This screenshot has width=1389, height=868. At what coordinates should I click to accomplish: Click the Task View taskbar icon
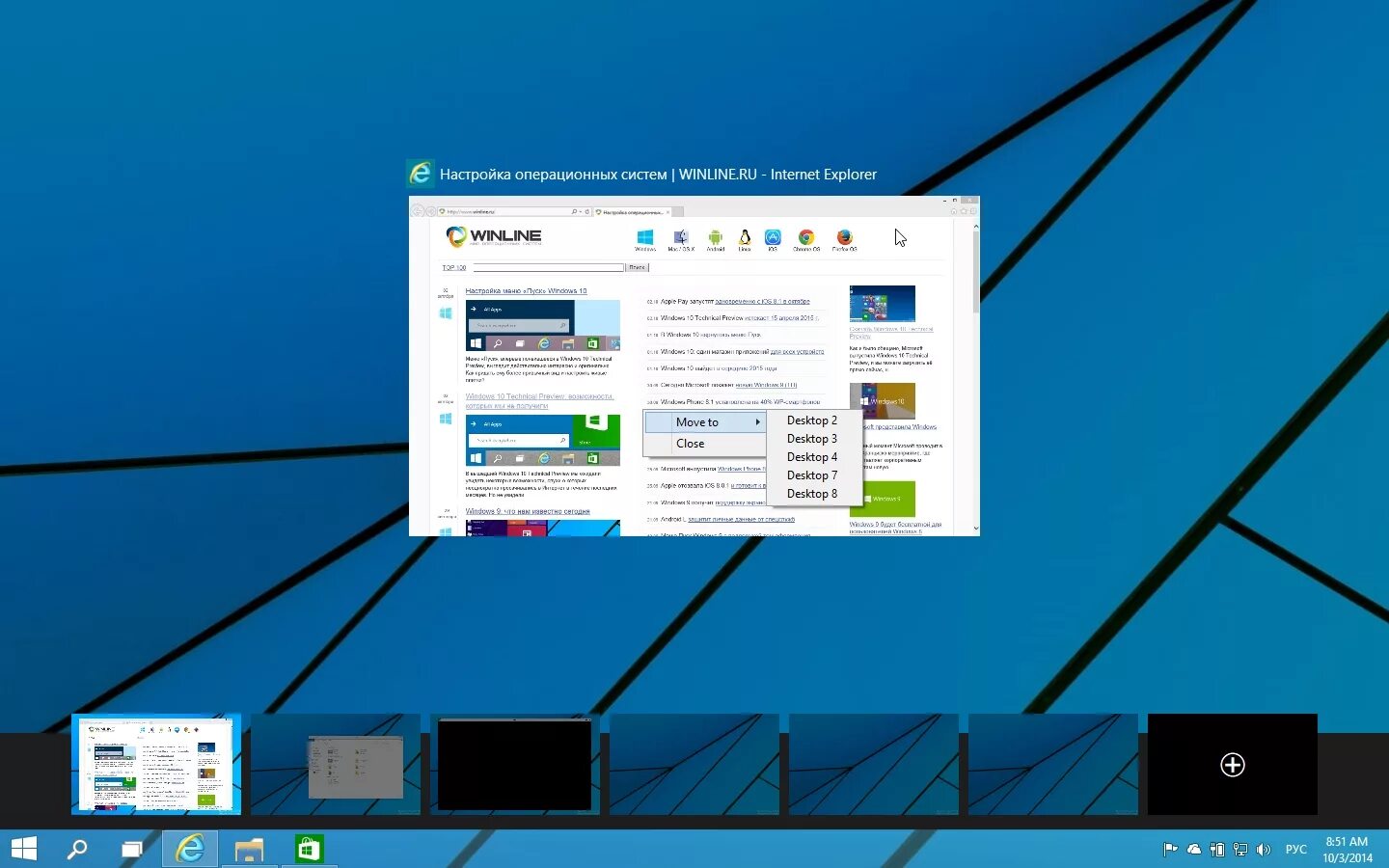point(132,849)
